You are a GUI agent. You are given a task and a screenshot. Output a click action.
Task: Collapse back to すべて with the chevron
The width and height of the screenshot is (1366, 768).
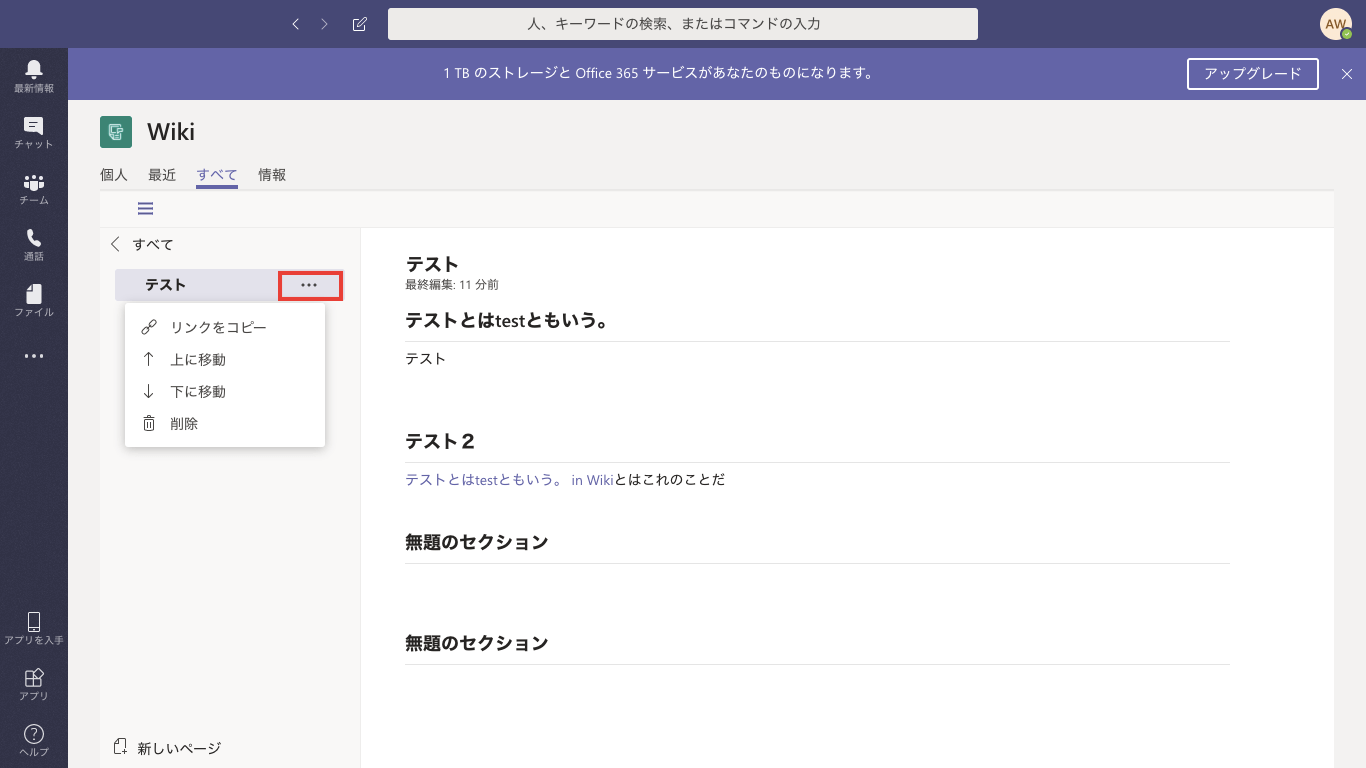point(116,244)
